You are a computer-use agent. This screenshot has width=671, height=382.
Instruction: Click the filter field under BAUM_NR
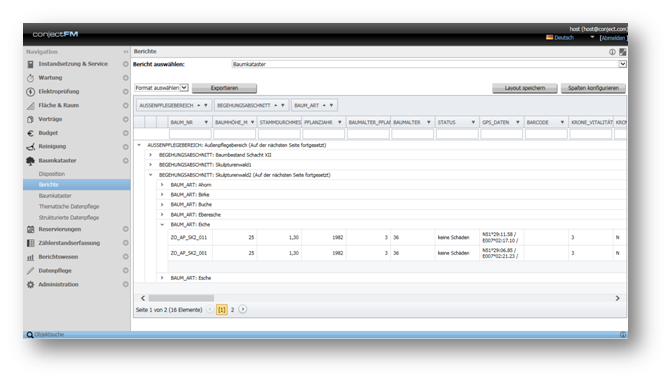190,134
